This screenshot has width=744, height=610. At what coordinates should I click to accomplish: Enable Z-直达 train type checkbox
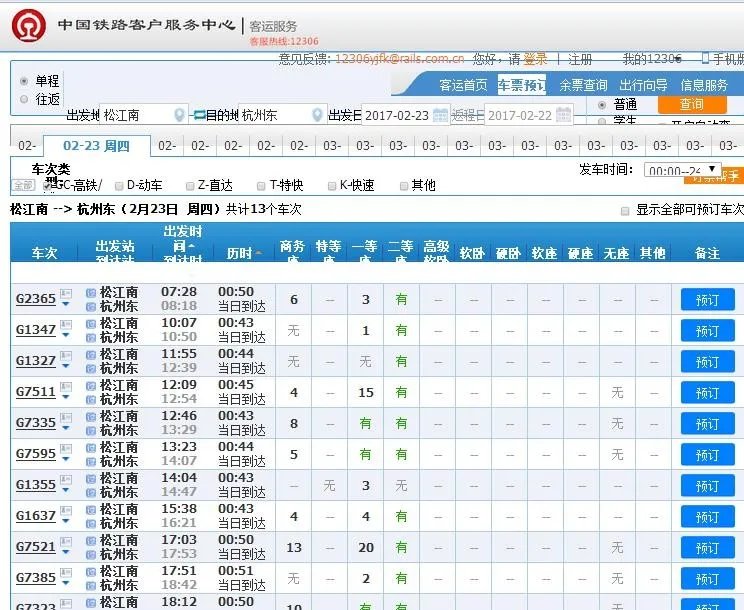(190, 185)
